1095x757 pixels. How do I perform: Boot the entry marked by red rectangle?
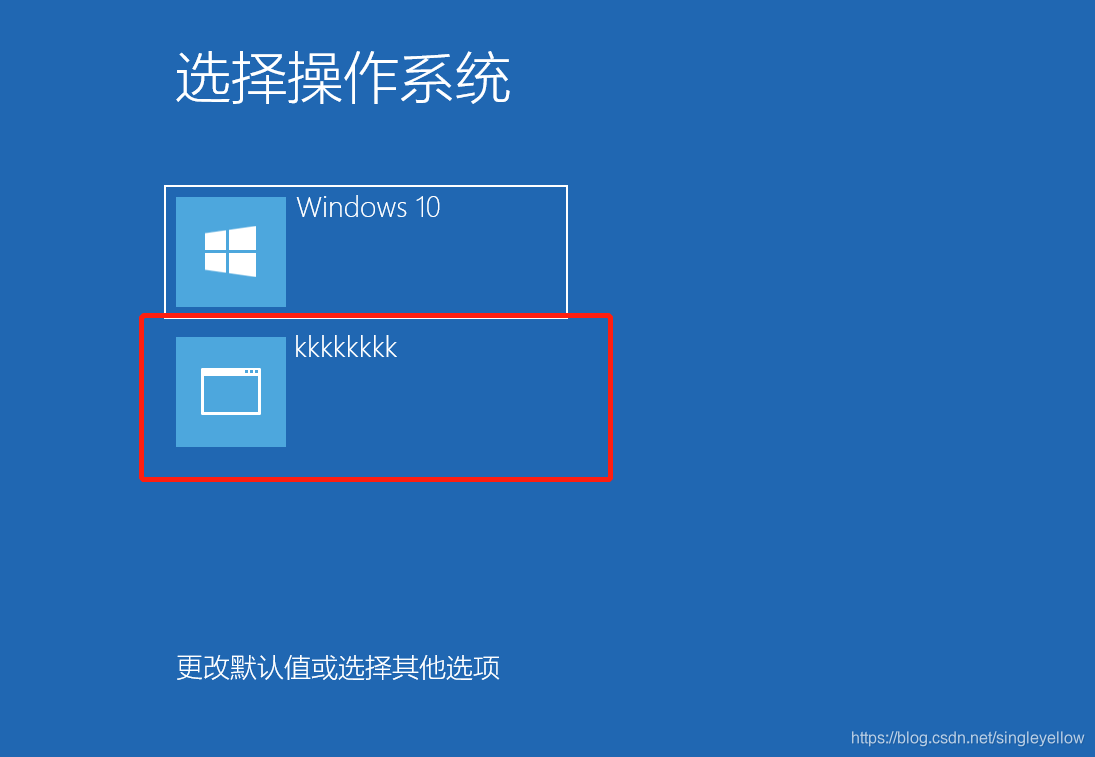click(x=376, y=397)
